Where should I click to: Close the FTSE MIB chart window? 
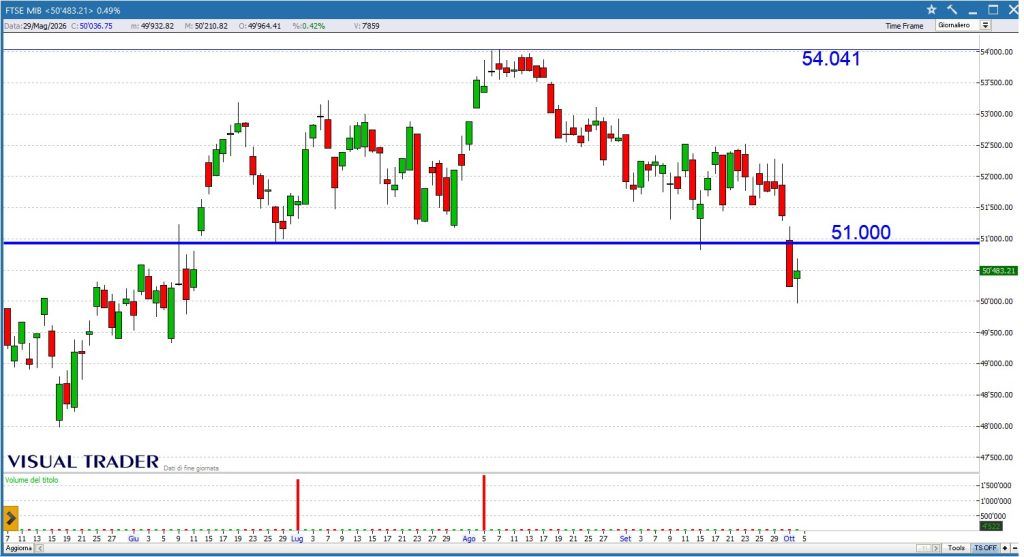pyautogui.click(x=1013, y=10)
